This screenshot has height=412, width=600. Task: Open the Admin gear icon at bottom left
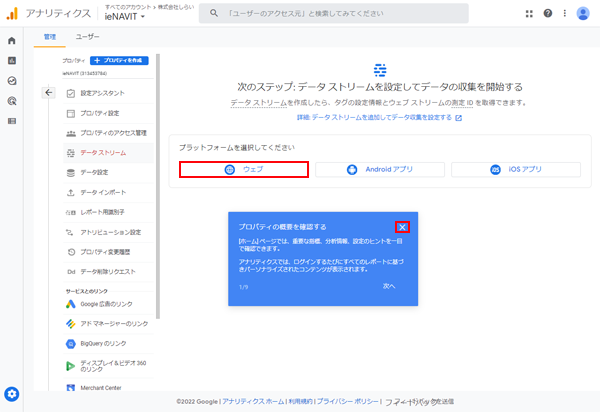tap(11, 394)
